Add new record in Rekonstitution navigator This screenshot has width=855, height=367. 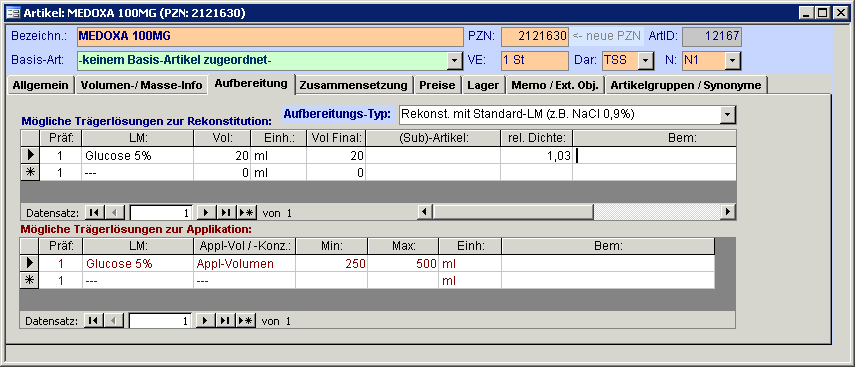pyautogui.click(x=246, y=212)
